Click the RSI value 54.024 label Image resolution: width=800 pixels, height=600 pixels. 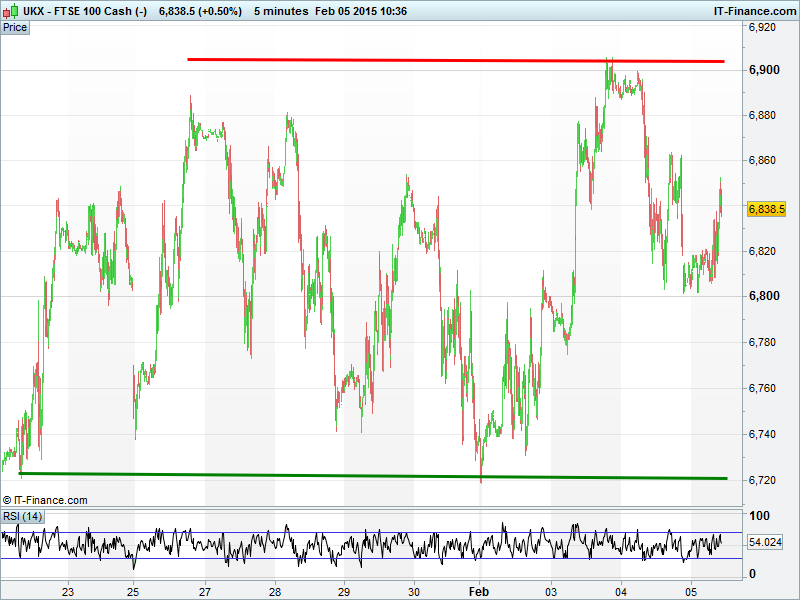coord(765,542)
